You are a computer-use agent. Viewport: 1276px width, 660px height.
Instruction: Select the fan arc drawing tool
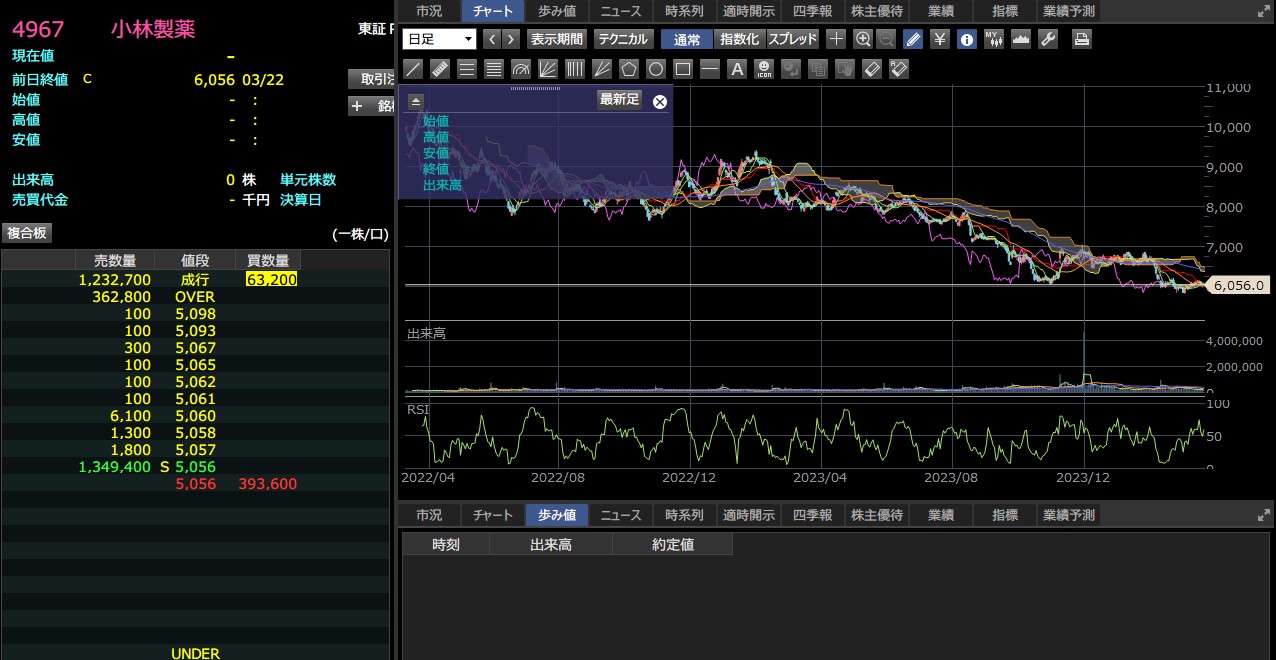click(520, 69)
